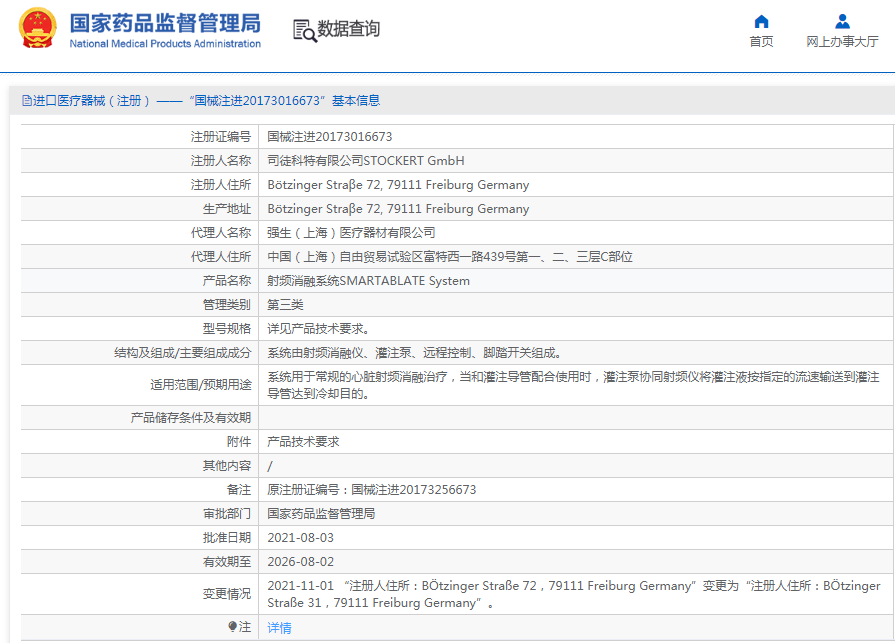This screenshot has height=643, width=895.
Task: Click the 首页 house icon
Action: [x=761, y=21]
